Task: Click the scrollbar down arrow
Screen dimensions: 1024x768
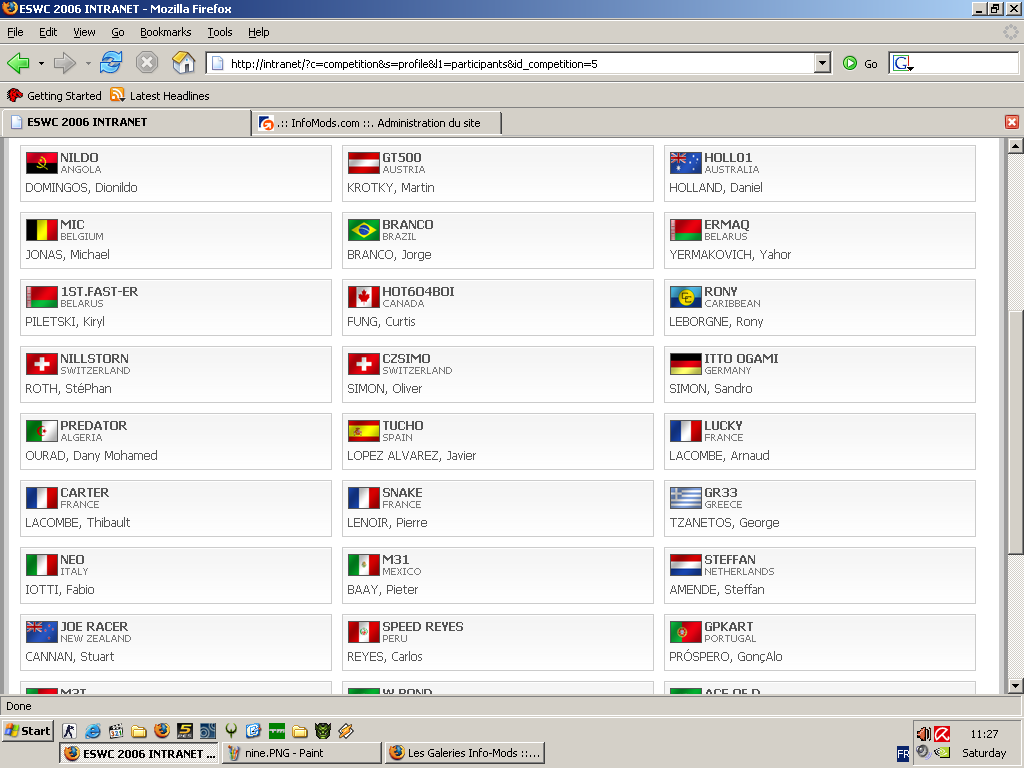Action: 1015,686
